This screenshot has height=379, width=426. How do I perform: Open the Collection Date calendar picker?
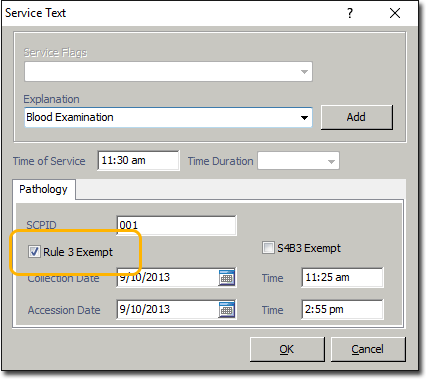coord(227,278)
